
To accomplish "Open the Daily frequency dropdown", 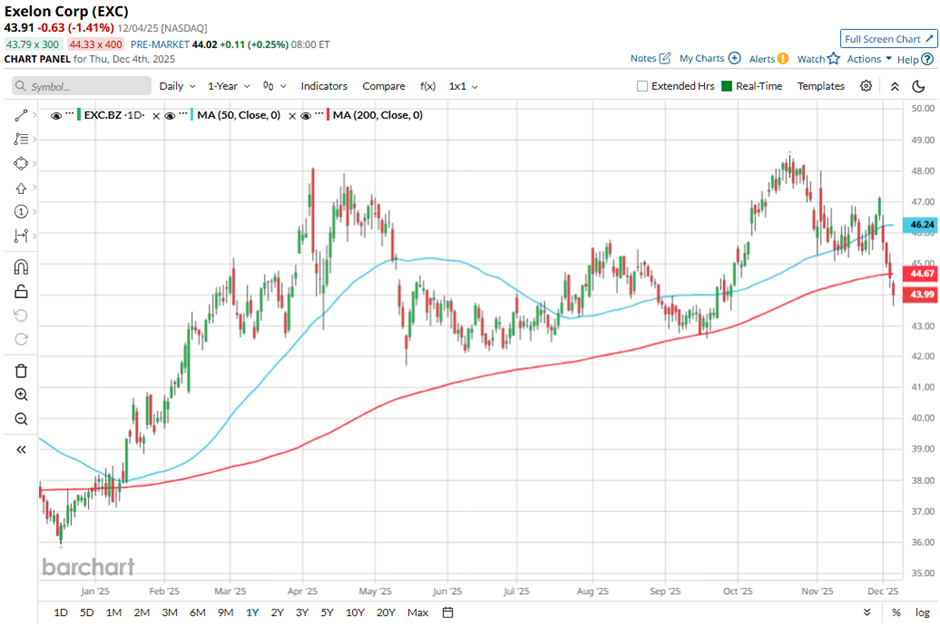I will tap(176, 86).
